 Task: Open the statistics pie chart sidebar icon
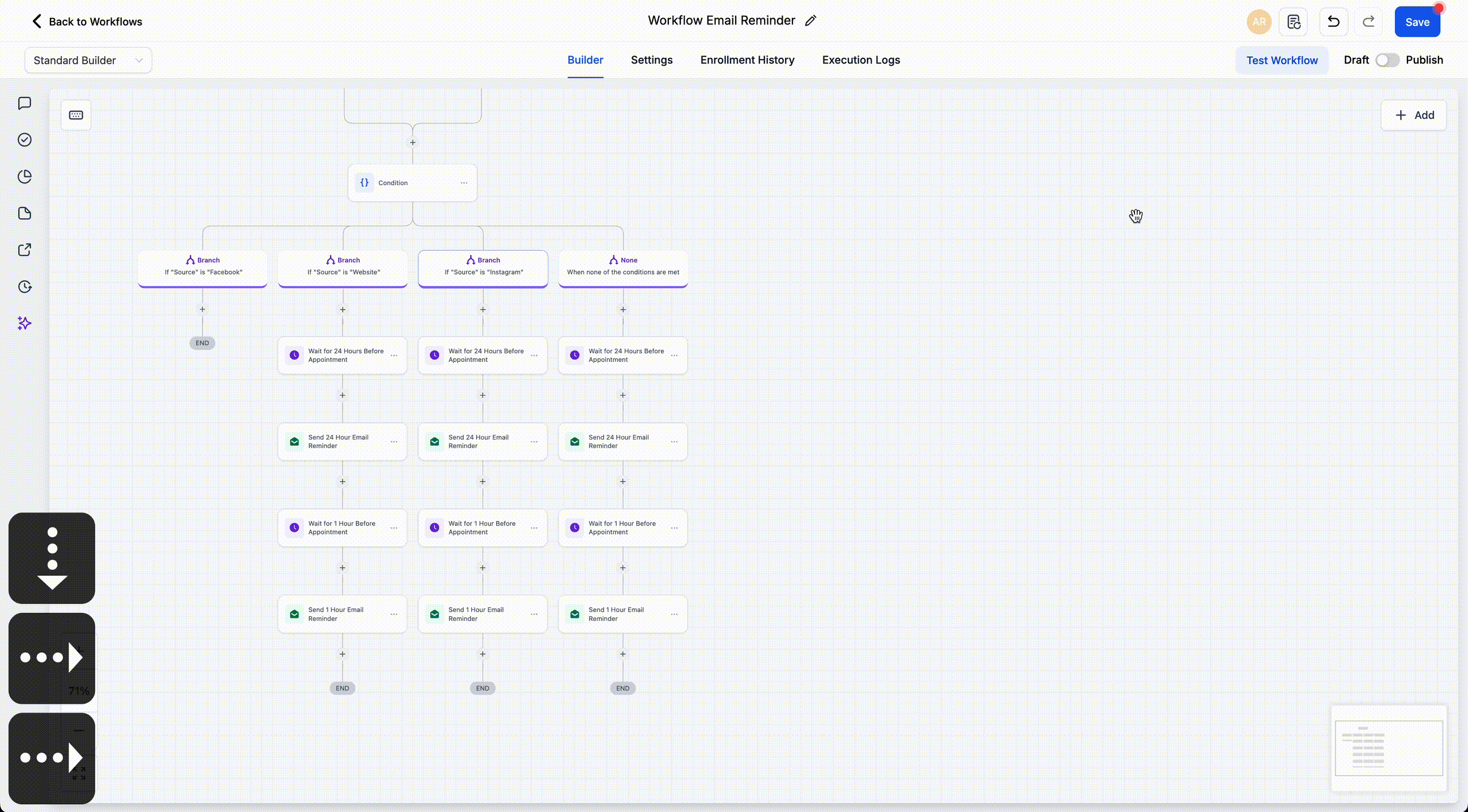pos(24,177)
